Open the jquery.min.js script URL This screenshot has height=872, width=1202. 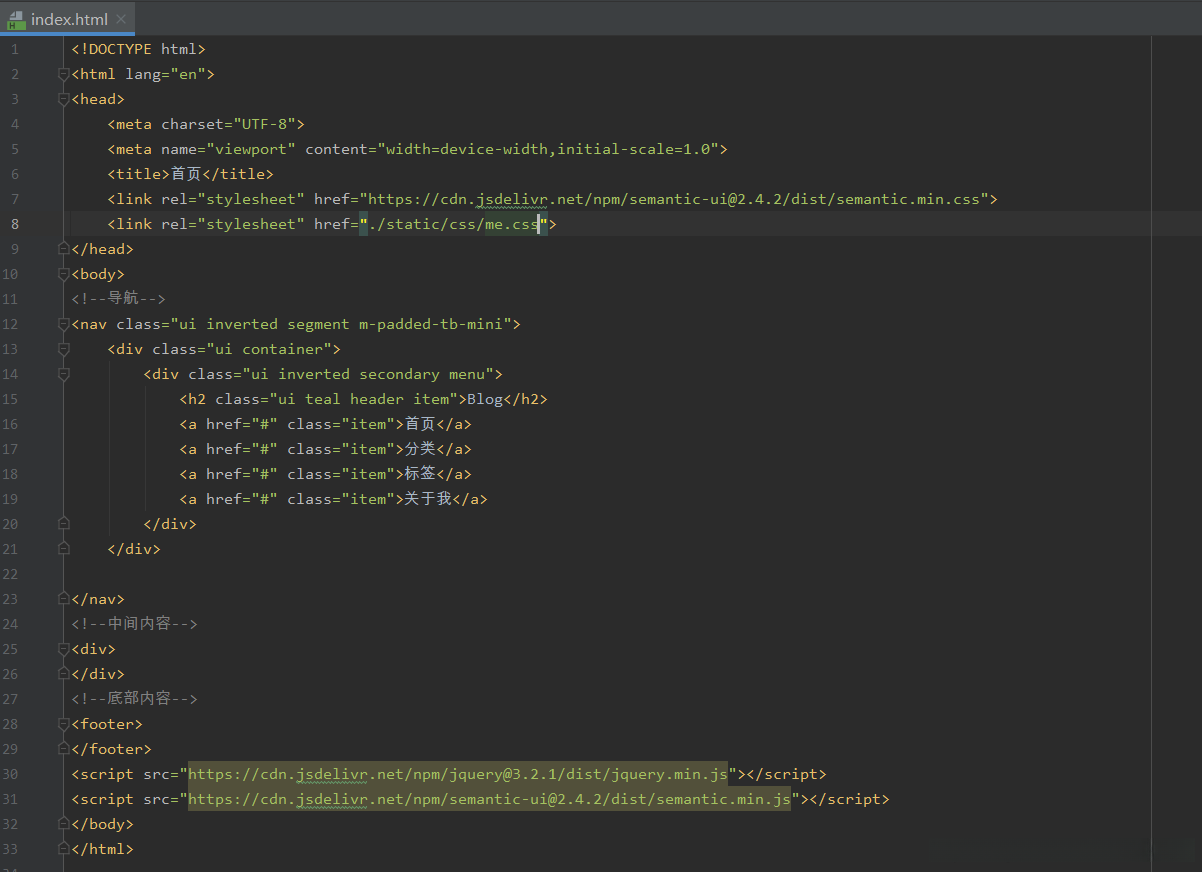point(462,774)
